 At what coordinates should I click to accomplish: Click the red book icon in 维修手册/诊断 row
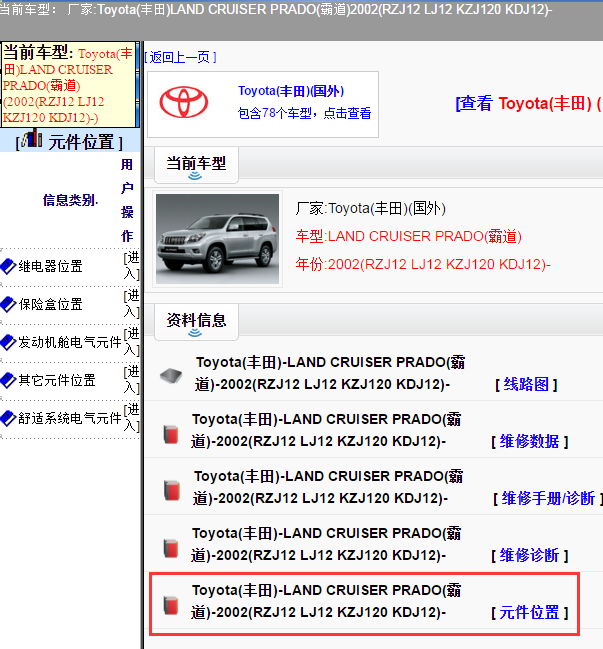(x=172, y=490)
